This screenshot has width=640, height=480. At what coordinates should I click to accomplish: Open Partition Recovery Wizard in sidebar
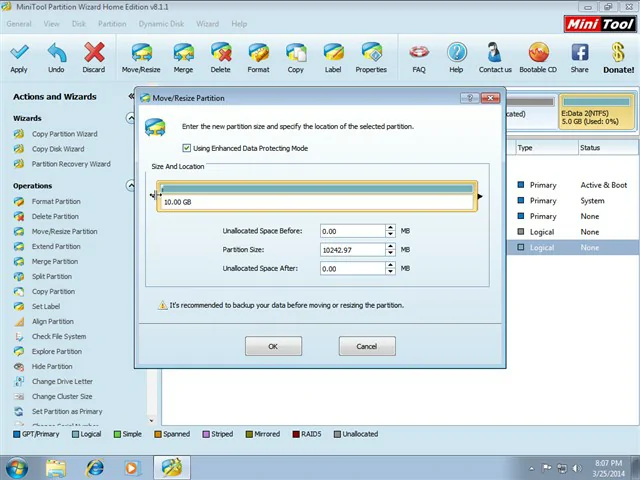coord(70,164)
